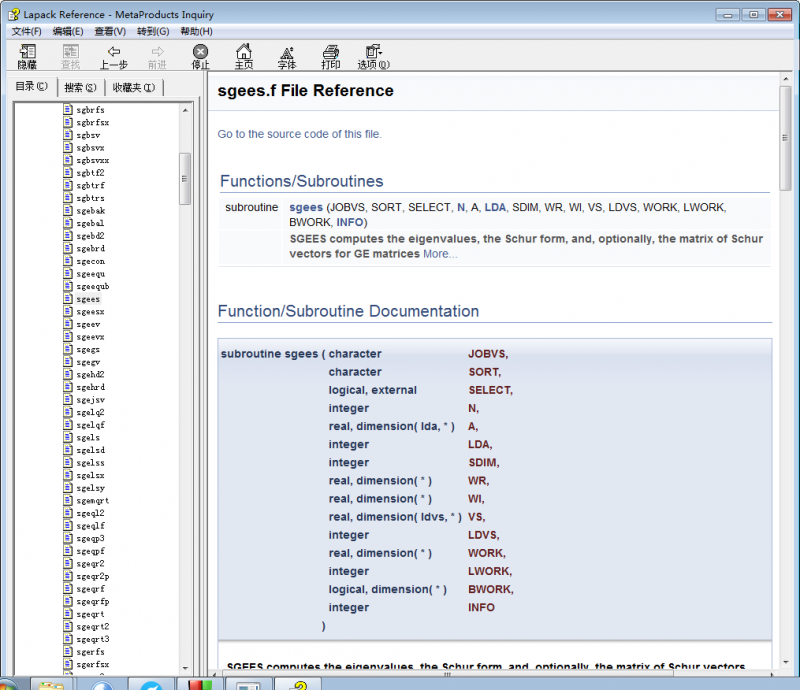Switch to the 收藏夹 (Favorites) tab
This screenshot has height=690, width=800.
[x=133, y=87]
